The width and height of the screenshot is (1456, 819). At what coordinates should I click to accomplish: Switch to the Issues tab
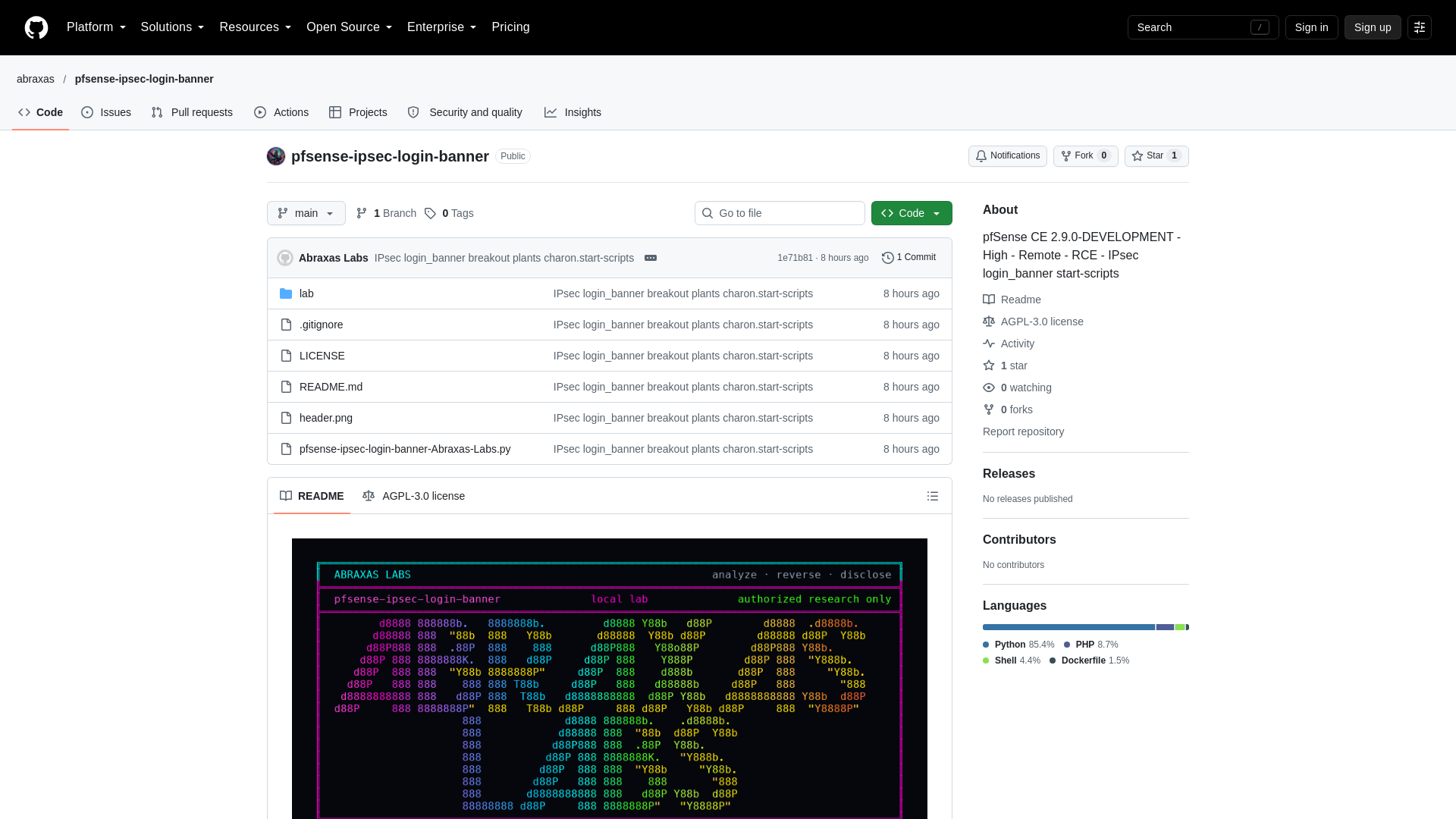pyautogui.click(x=106, y=112)
